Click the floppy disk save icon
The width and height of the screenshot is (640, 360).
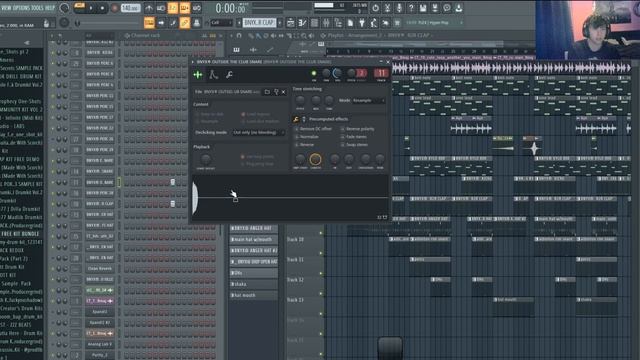(423, 8)
